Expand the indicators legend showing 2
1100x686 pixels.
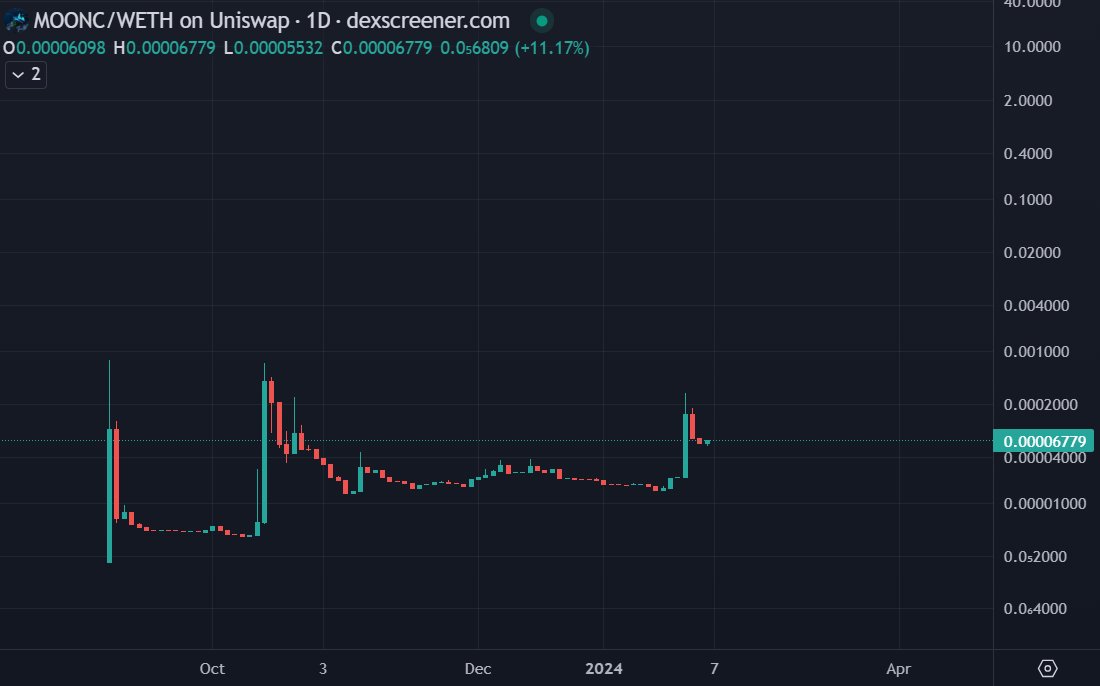26,74
